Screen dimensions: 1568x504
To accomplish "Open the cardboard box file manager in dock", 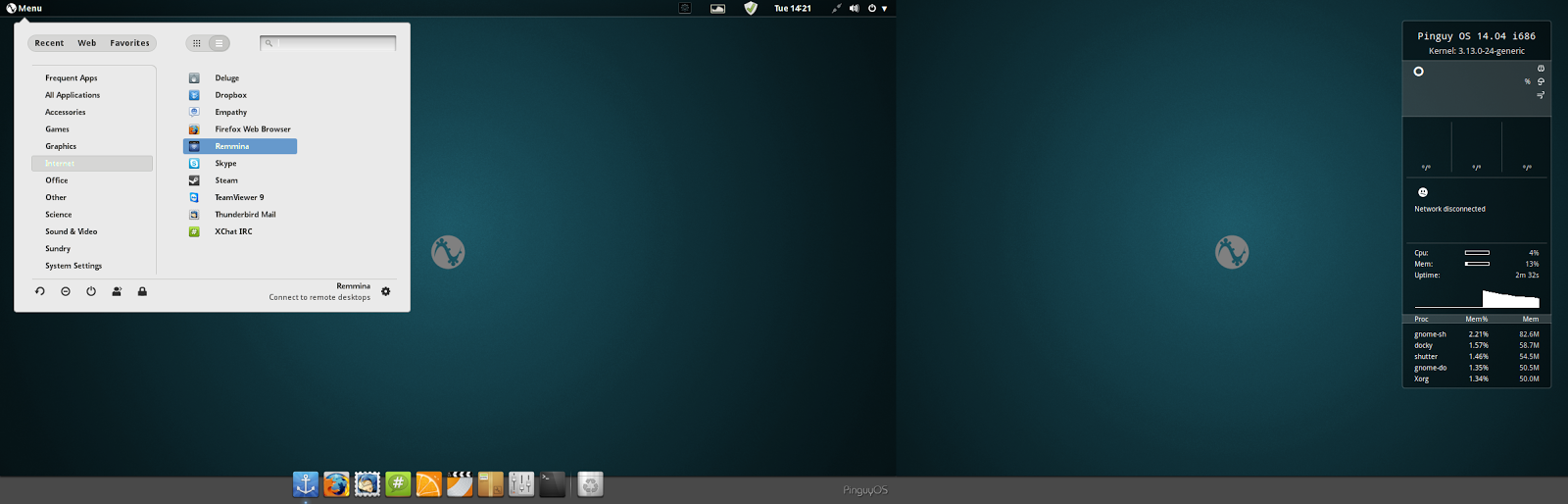I will [x=490, y=484].
